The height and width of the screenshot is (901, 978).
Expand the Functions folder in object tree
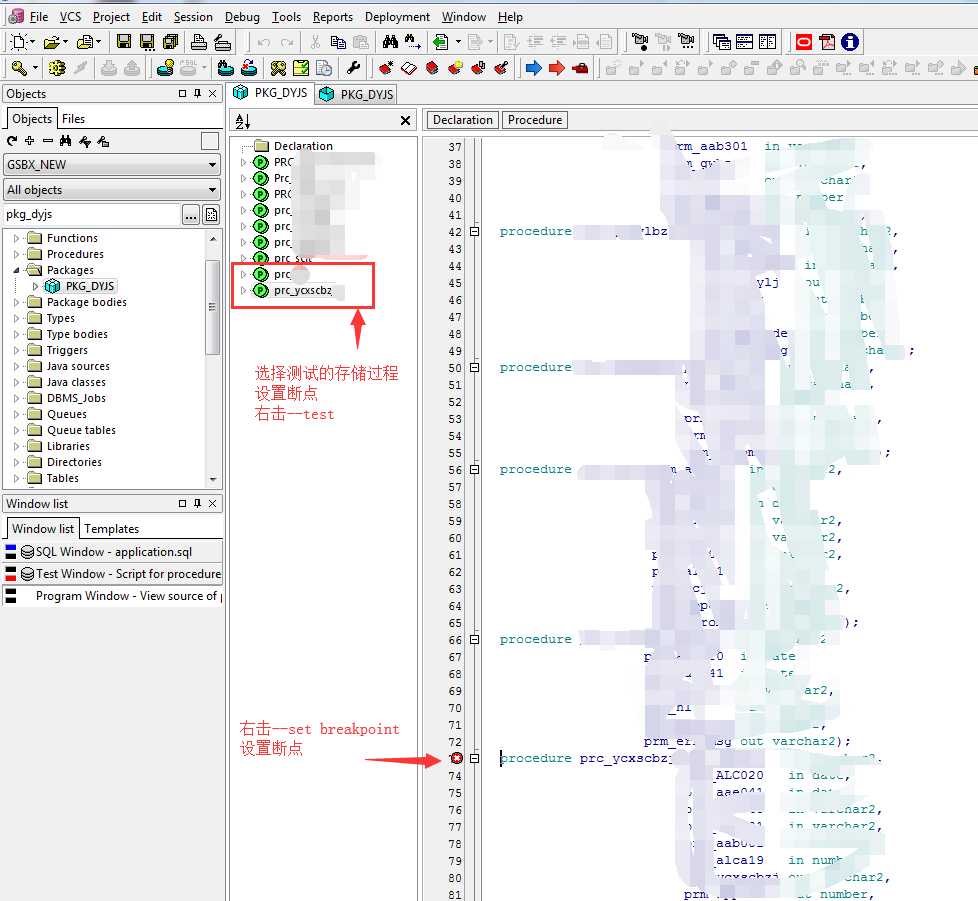pos(16,238)
